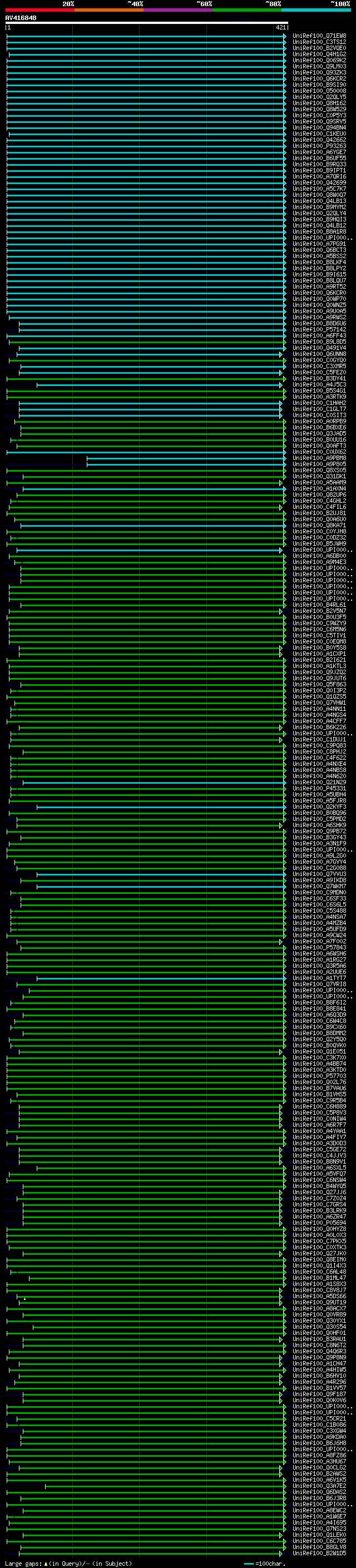
Task: Select hit label UniRef100_C1HAH2
Action: point(319,403)
